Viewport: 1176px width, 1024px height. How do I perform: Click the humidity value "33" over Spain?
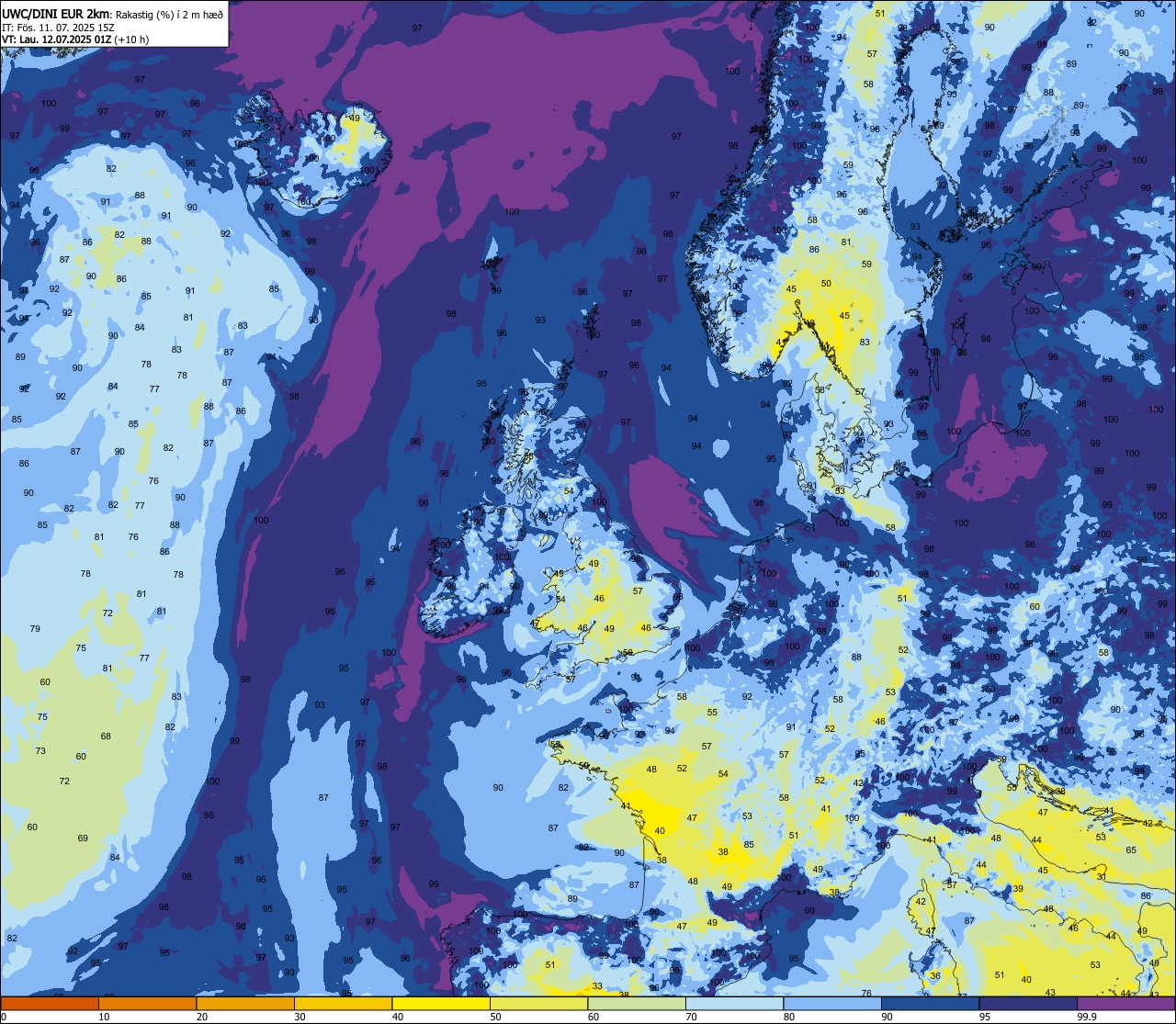(x=597, y=986)
